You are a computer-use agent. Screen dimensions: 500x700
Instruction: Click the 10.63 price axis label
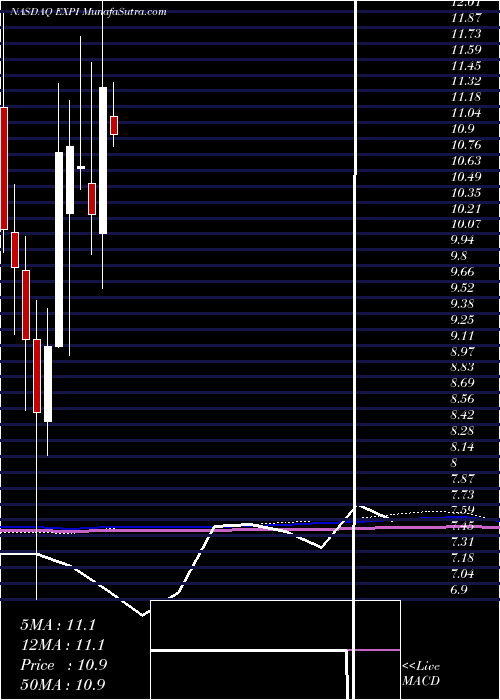(x=466, y=161)
